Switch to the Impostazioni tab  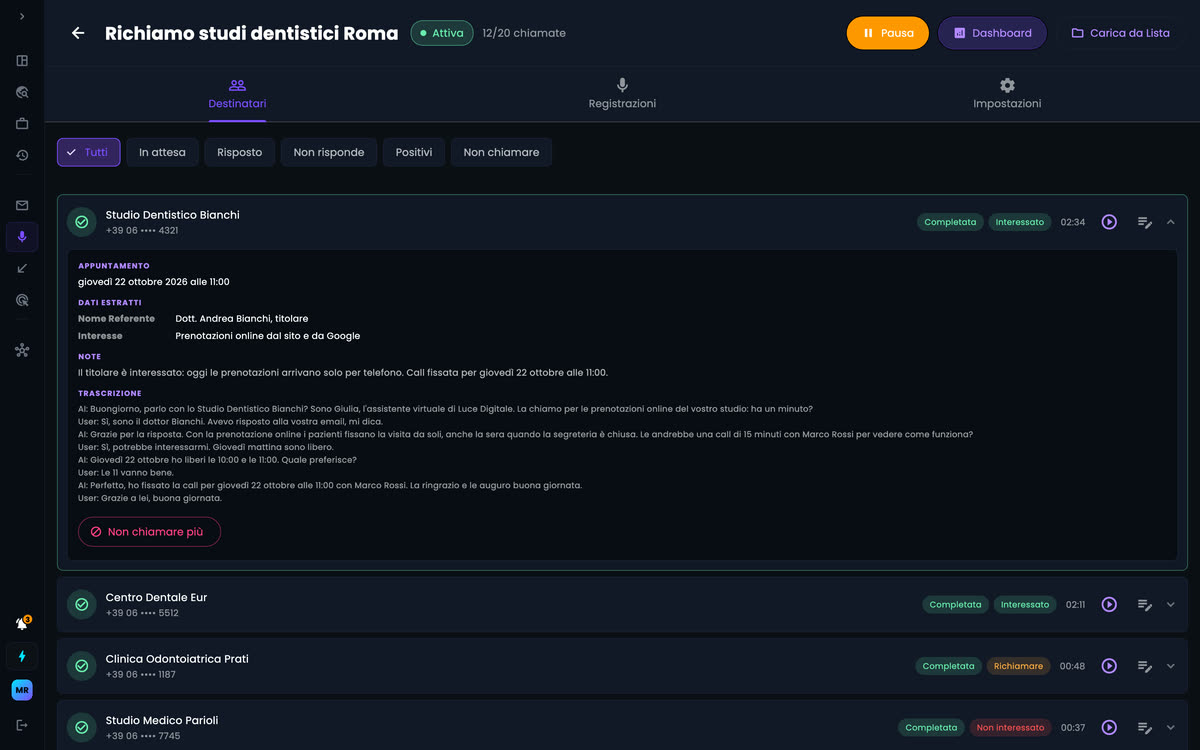click(1007, 94)
